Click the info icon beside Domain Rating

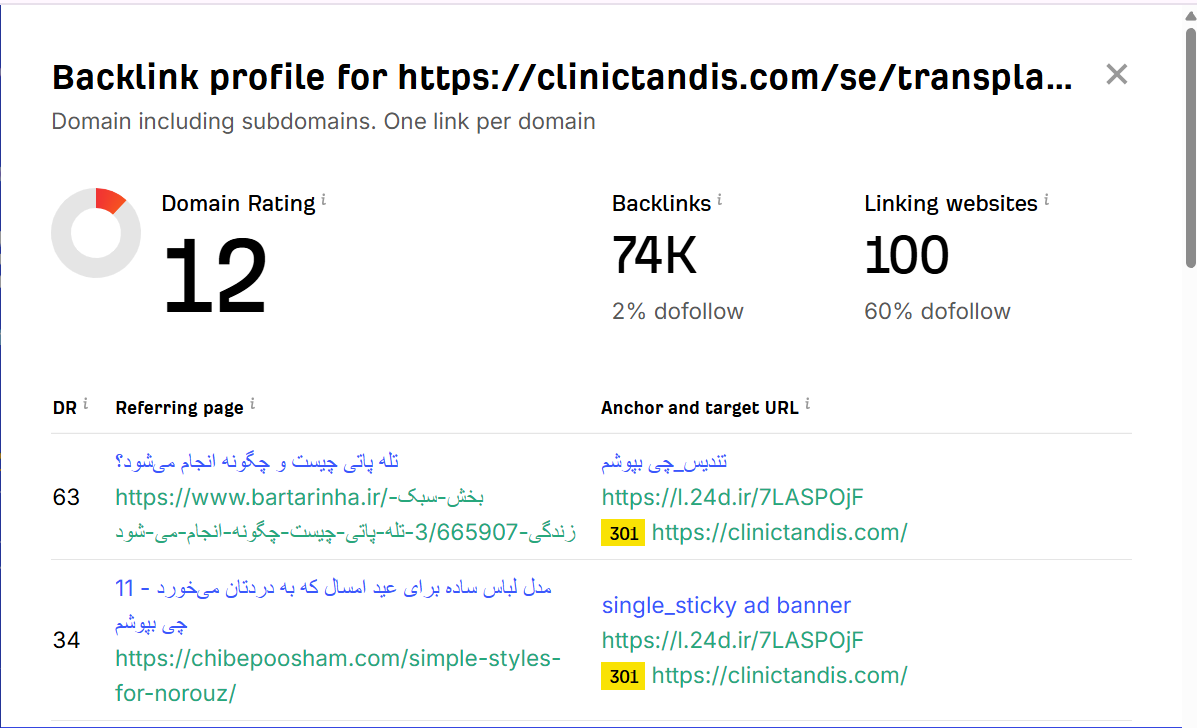tap(322, 197)
